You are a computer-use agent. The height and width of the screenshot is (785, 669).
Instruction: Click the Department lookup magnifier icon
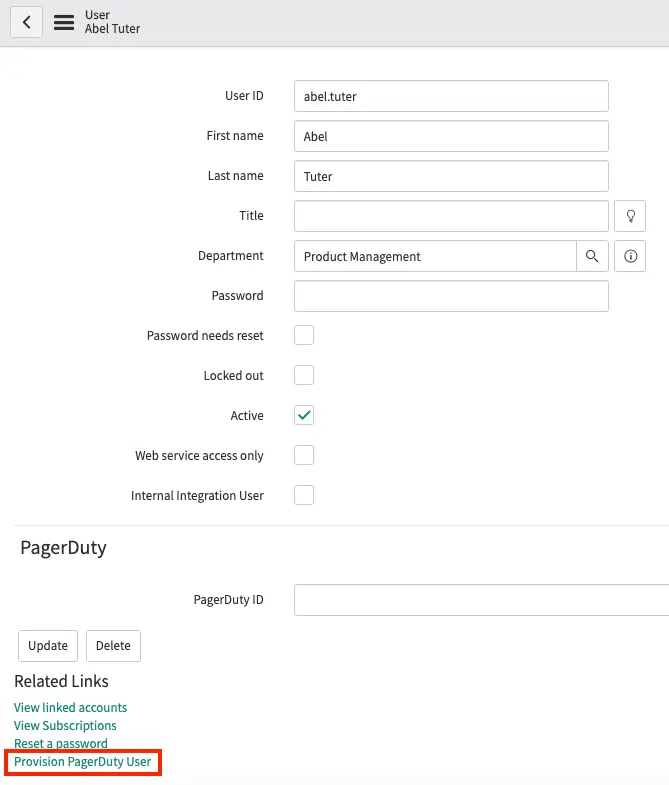592,256
